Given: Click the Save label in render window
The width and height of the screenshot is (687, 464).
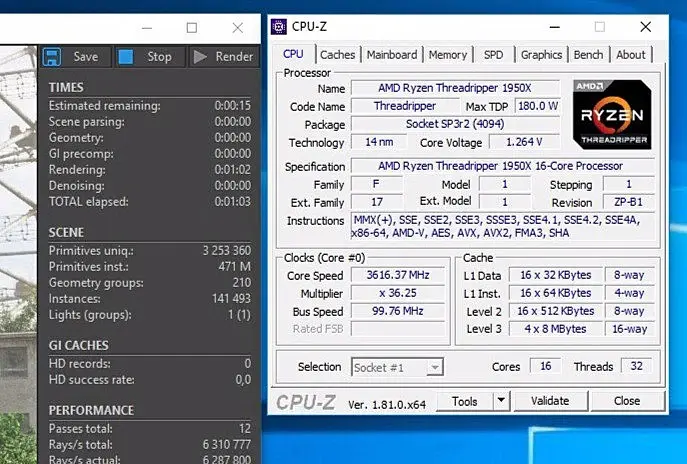Looking at the screenshot, I should tap(86, 57).
